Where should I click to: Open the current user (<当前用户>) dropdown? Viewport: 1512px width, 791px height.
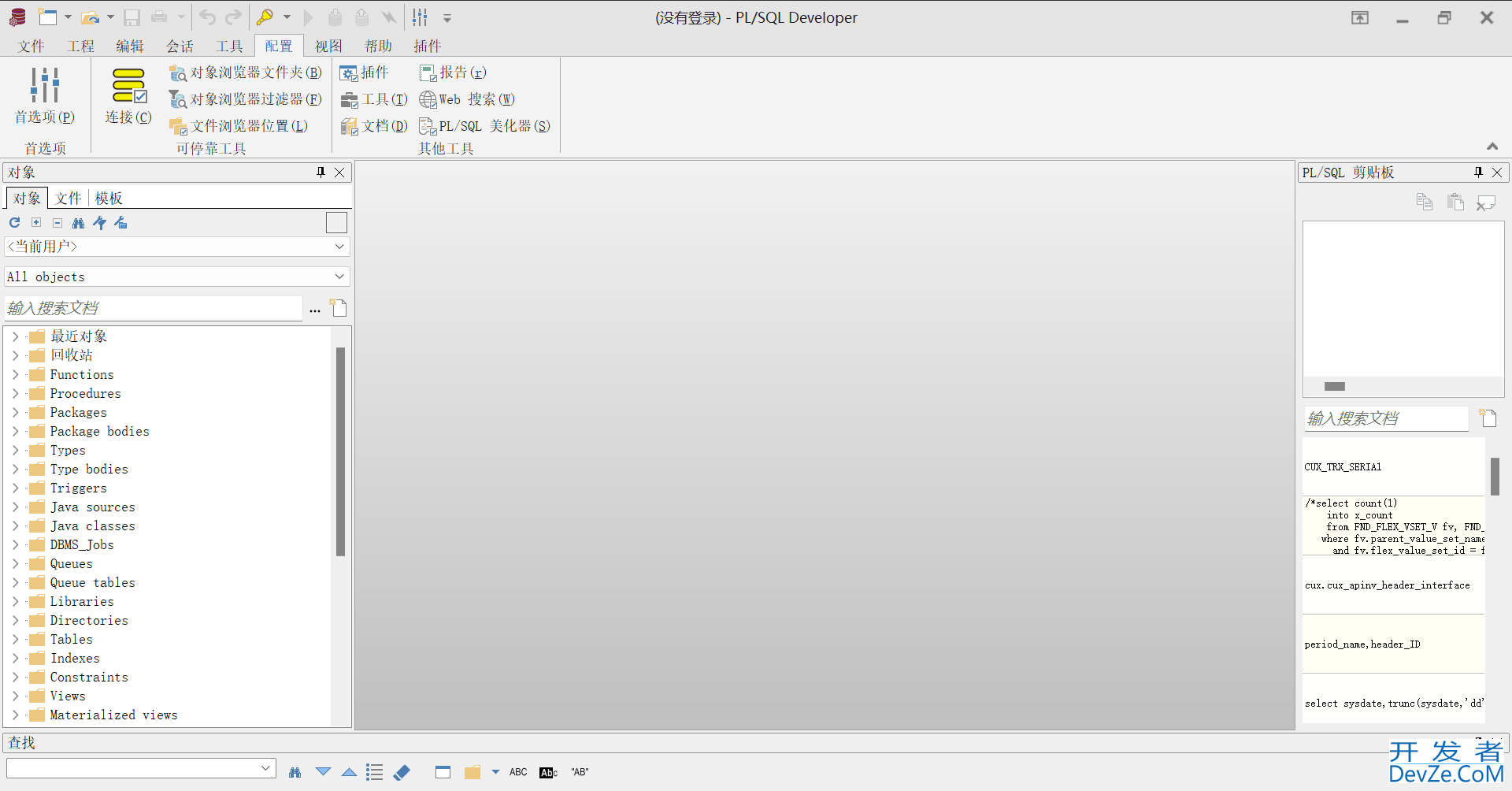(339, 247)
